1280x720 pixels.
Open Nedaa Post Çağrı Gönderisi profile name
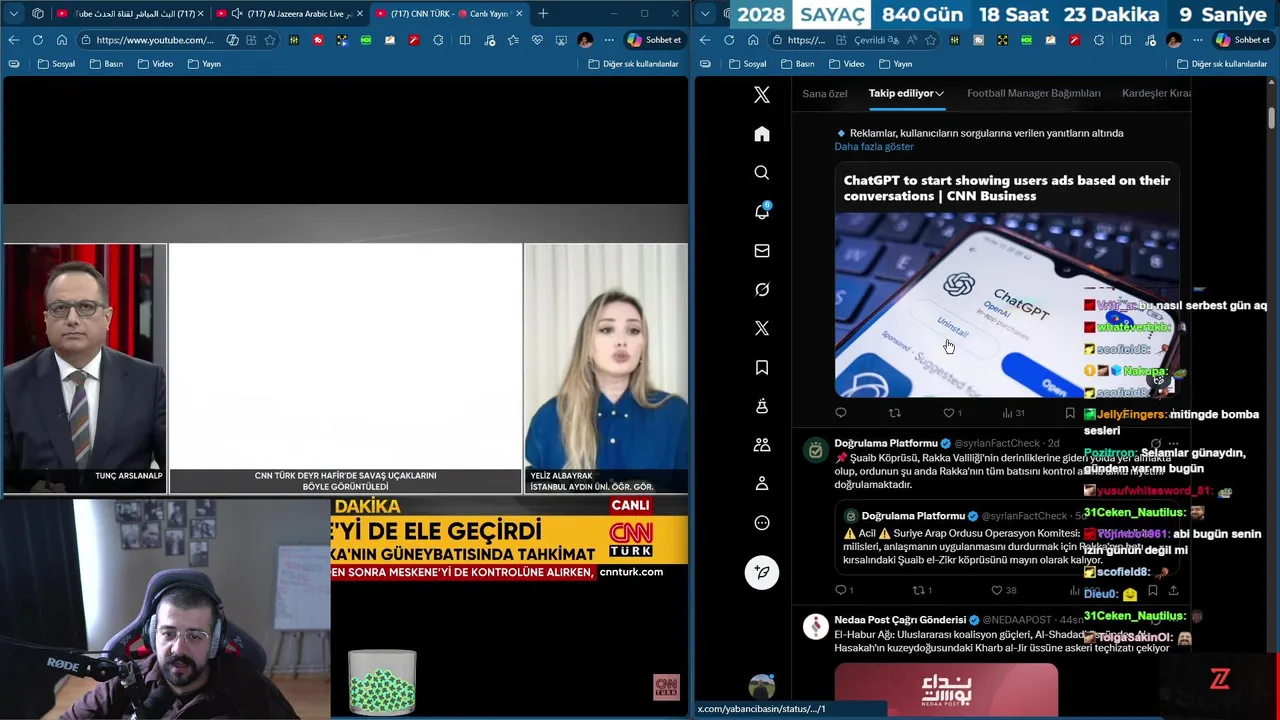tap(900, 620)
